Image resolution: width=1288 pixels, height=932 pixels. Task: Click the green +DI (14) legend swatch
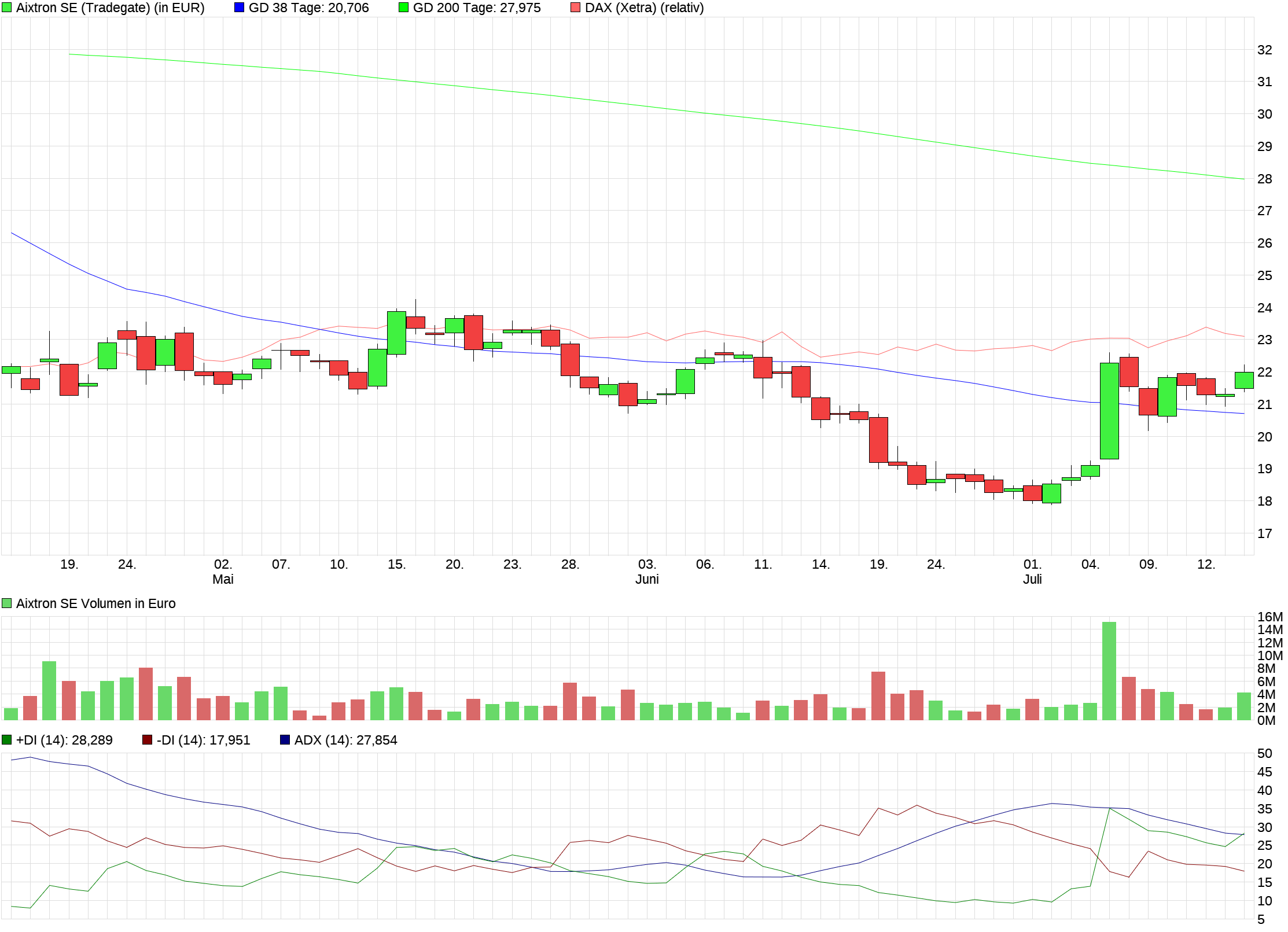coord(6,740)
